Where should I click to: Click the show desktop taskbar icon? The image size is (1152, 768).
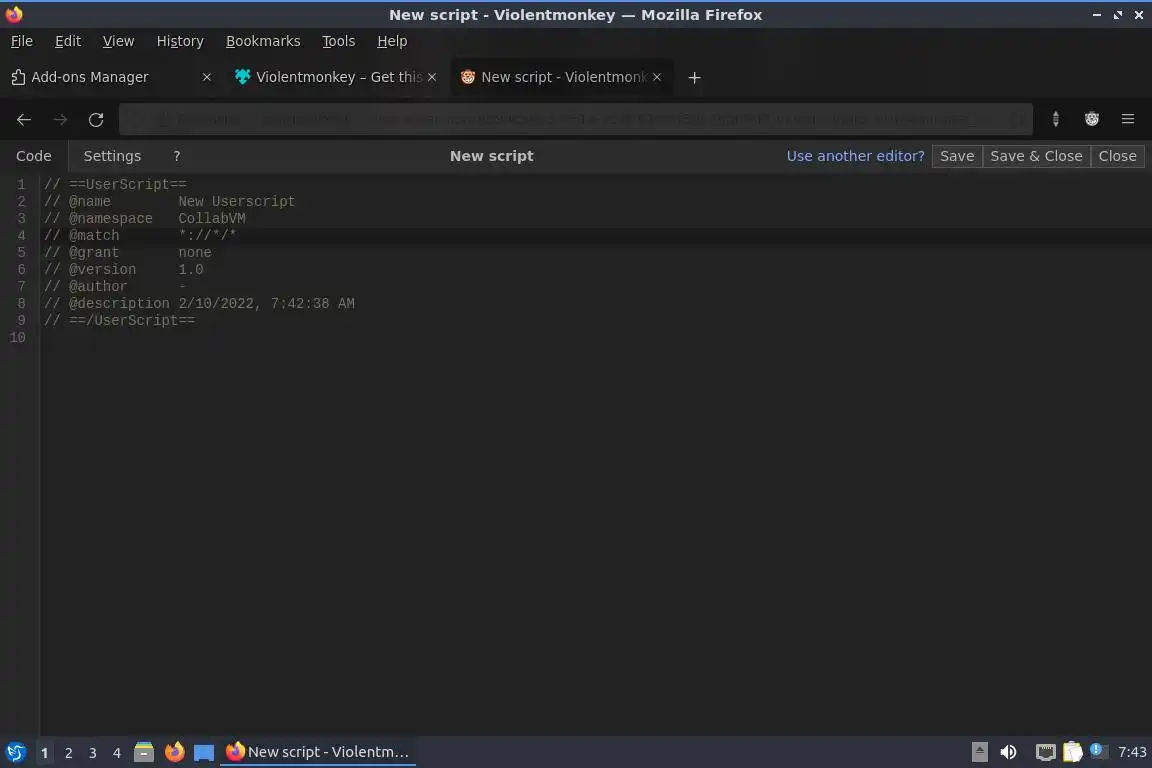click(204, 752)
